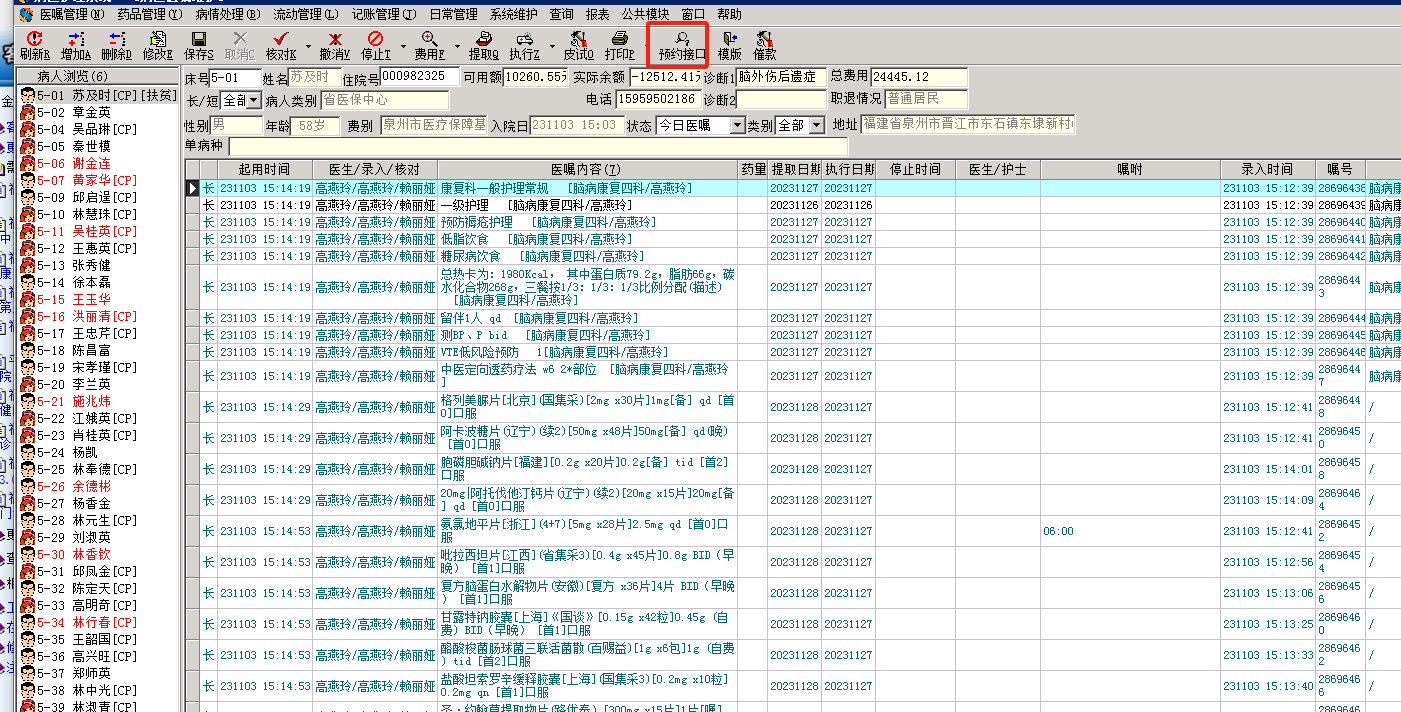Image resolution: width=1401 pixels, height=712 pixels.
Task: Click the 停止时间 column header
Action: point(915,169)
